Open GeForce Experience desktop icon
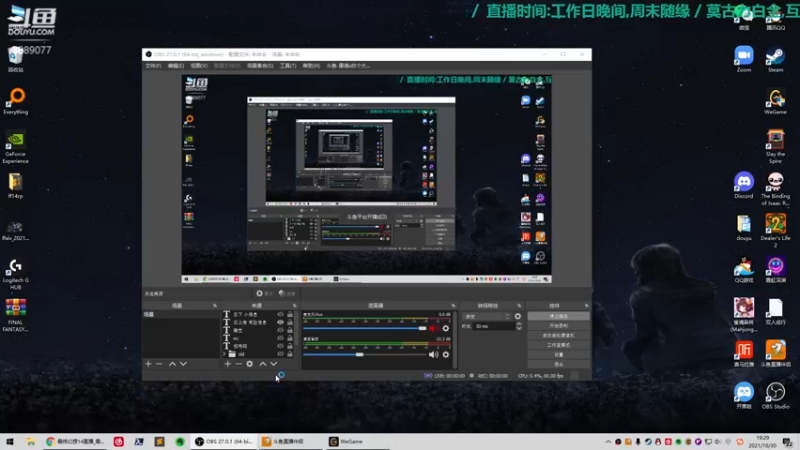Viewport: 800px width, 450px height. pos(16,147)
